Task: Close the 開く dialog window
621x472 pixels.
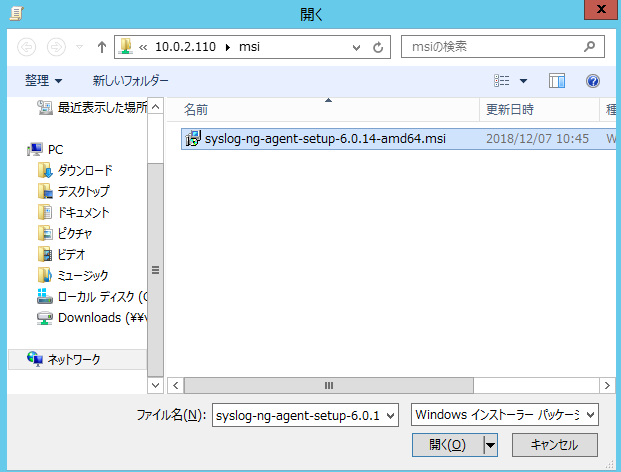Action: (x=600, y=10)
